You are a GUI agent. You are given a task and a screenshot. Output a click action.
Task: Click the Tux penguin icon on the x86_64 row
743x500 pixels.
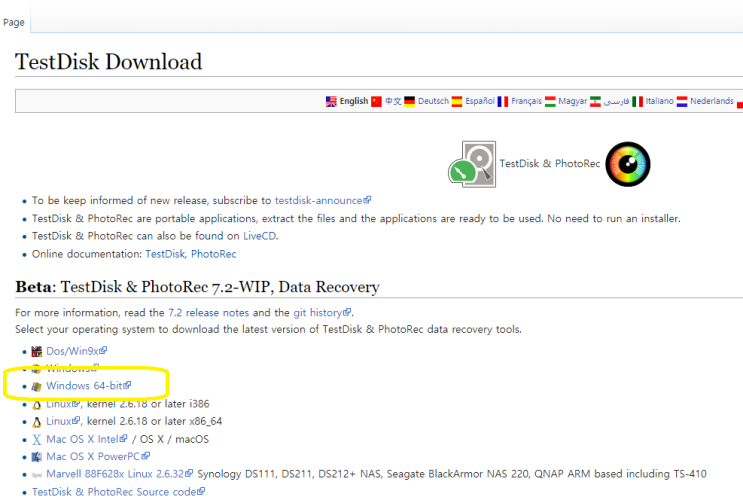(36, 422)
